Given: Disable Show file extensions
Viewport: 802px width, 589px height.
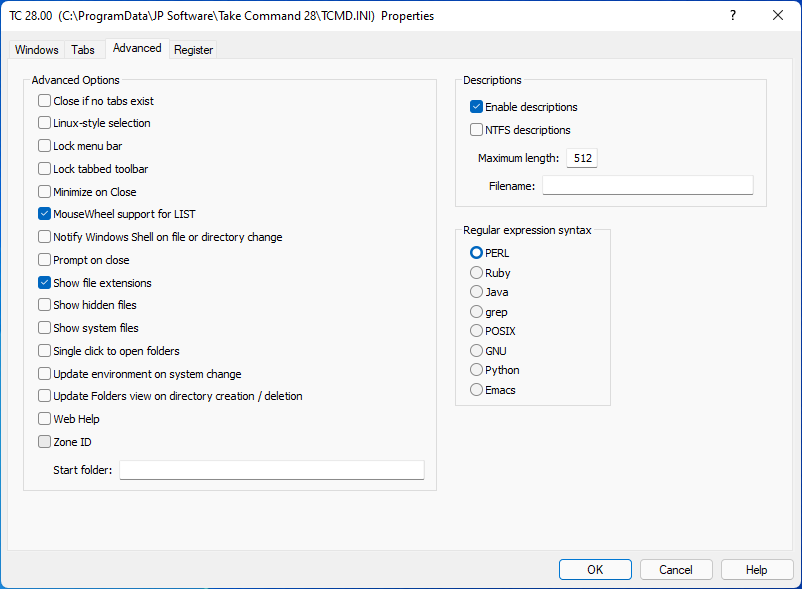Looking at the screenshot, I should [x=44, y=283].
